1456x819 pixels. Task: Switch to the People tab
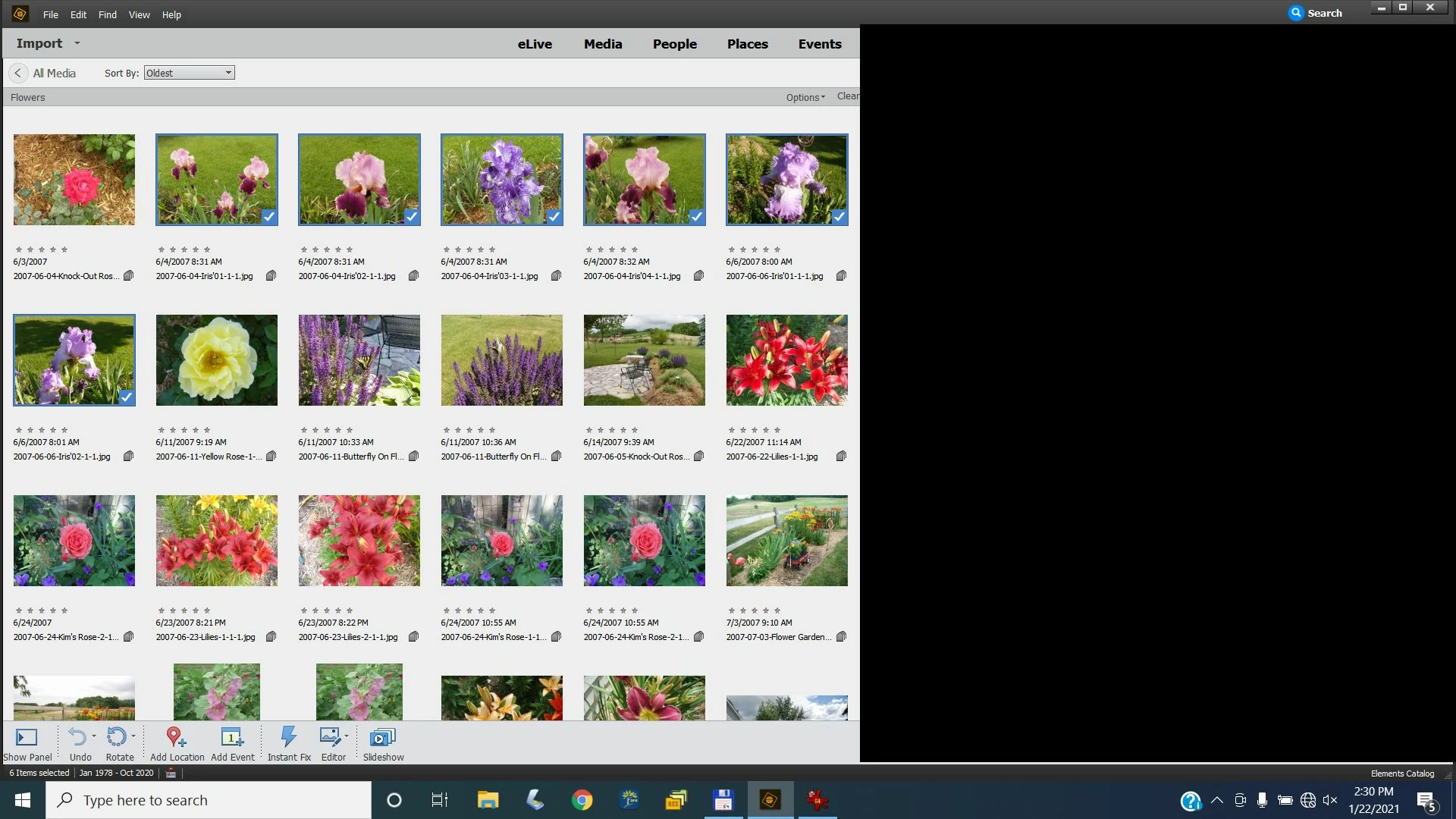tap(674, 44)
